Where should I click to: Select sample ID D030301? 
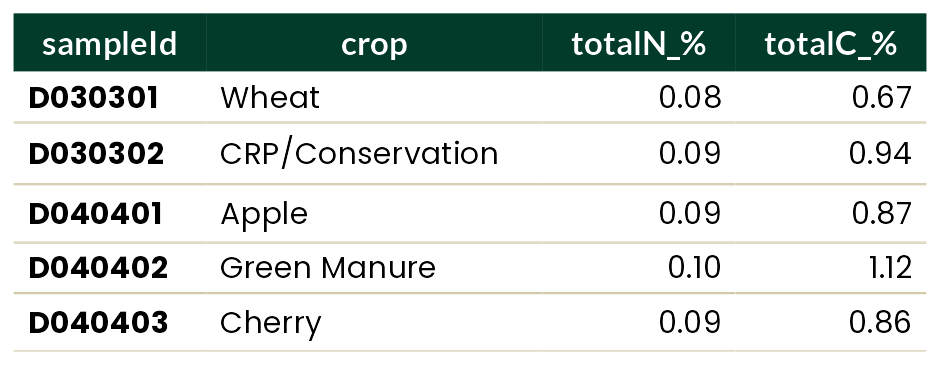94,98
